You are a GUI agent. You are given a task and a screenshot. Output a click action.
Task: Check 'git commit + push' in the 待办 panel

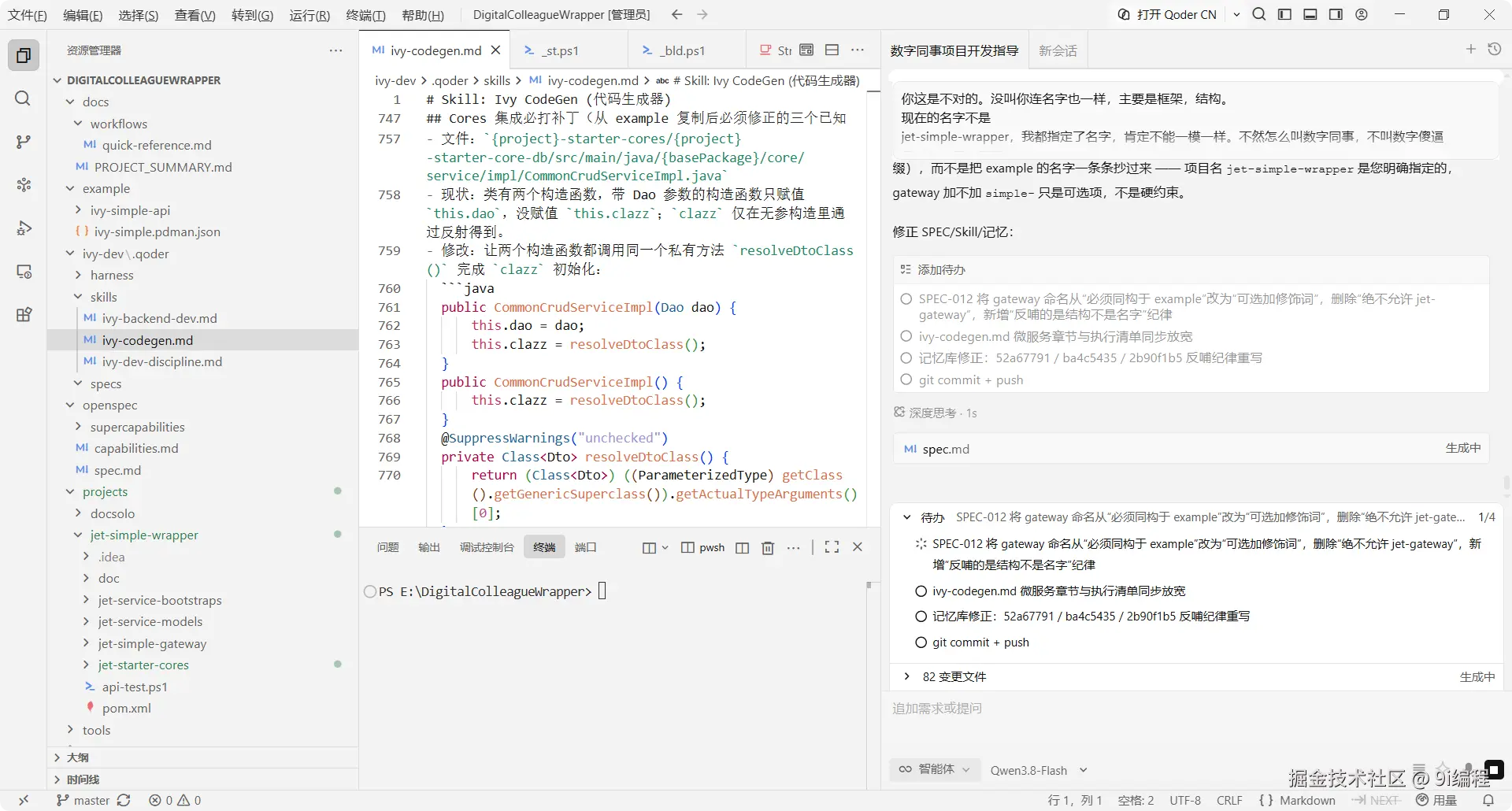pyautogui.click(x=921, y=643)
